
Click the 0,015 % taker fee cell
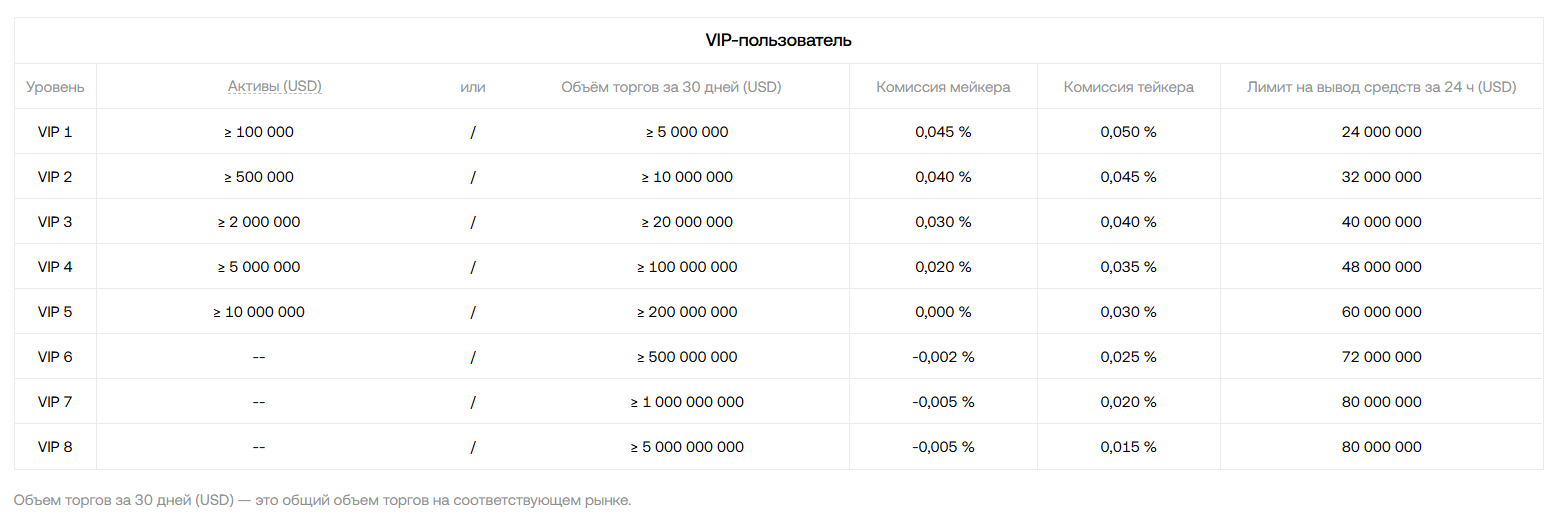pyautogui.click(x=1128, y=447)
